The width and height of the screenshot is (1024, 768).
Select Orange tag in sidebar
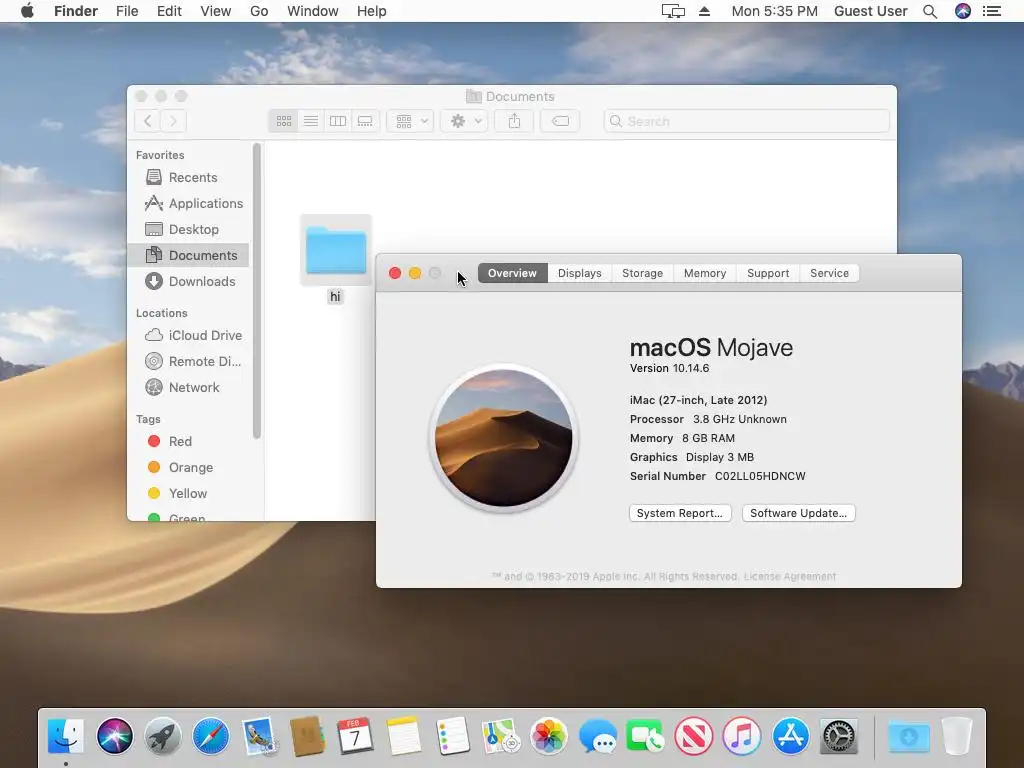point(190,468)
